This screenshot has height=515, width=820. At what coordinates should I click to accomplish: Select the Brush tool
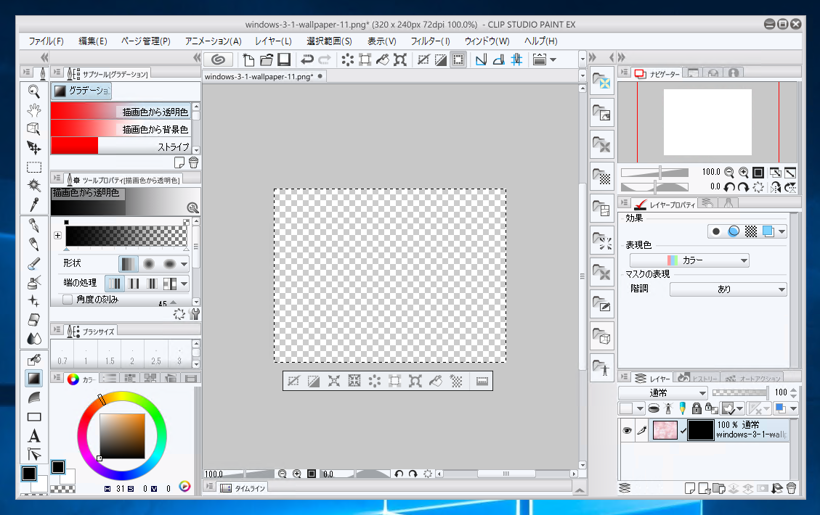point(34,264)
